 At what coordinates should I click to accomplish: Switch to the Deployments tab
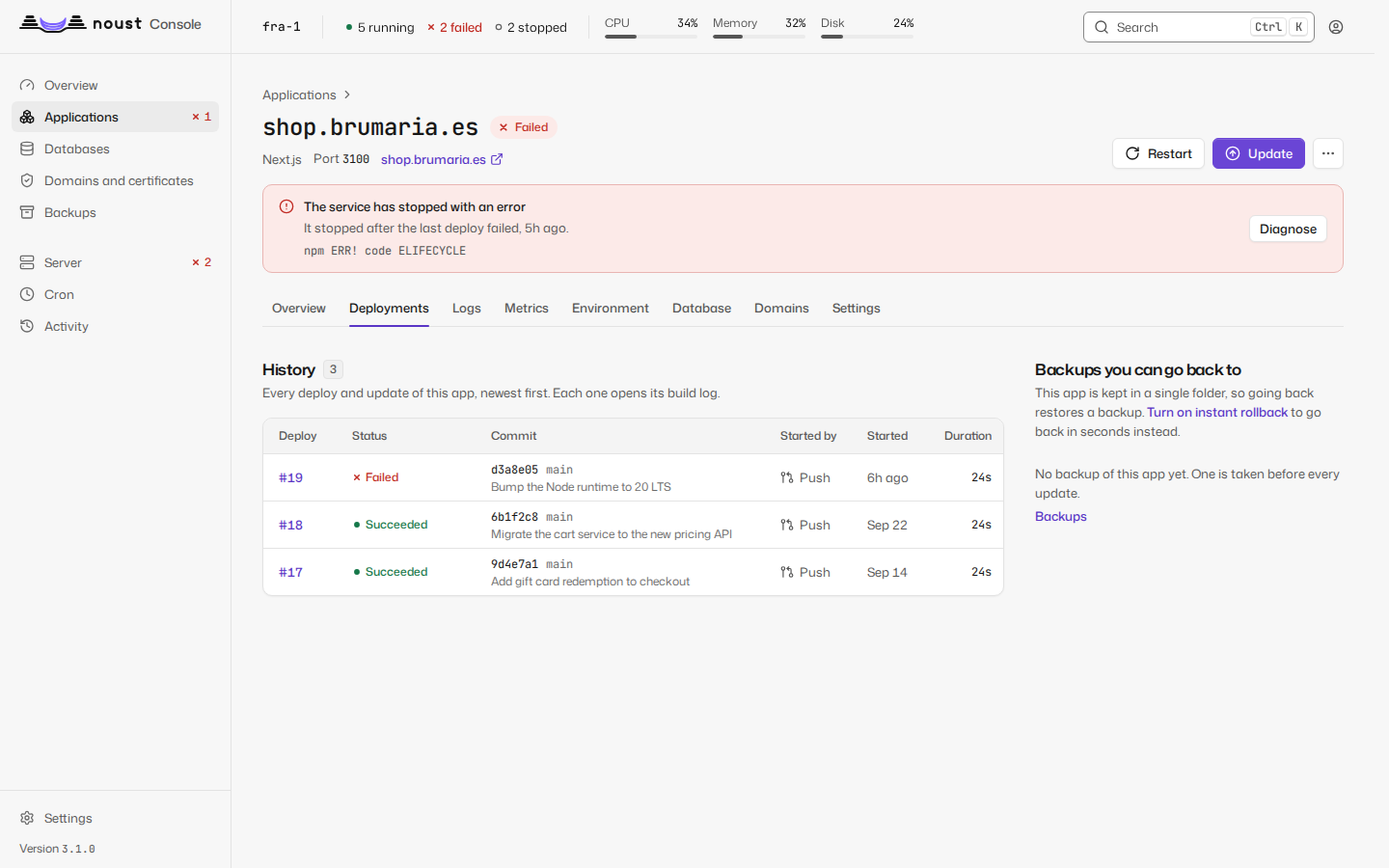point(389,309)
